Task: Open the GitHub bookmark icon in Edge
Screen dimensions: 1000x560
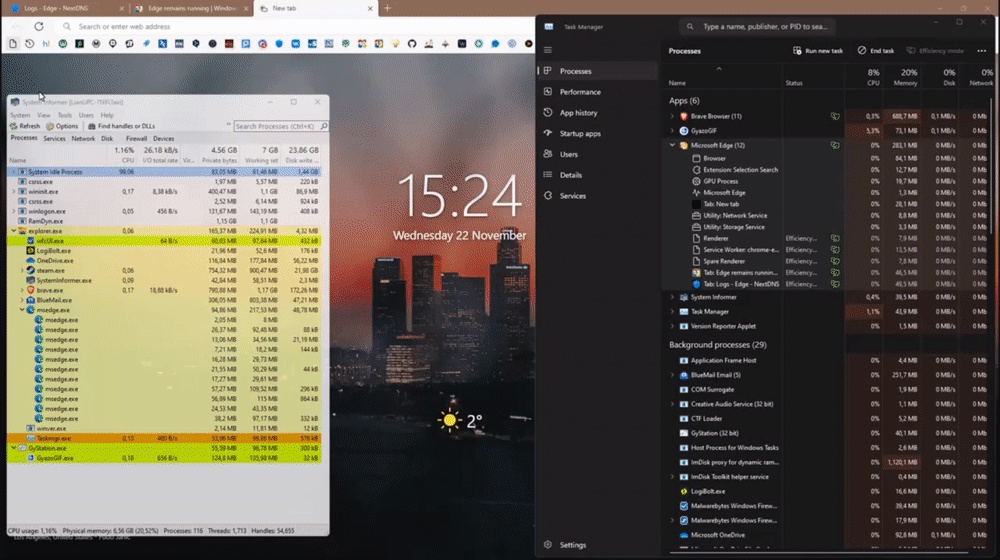Action: [x=412, y=43]
